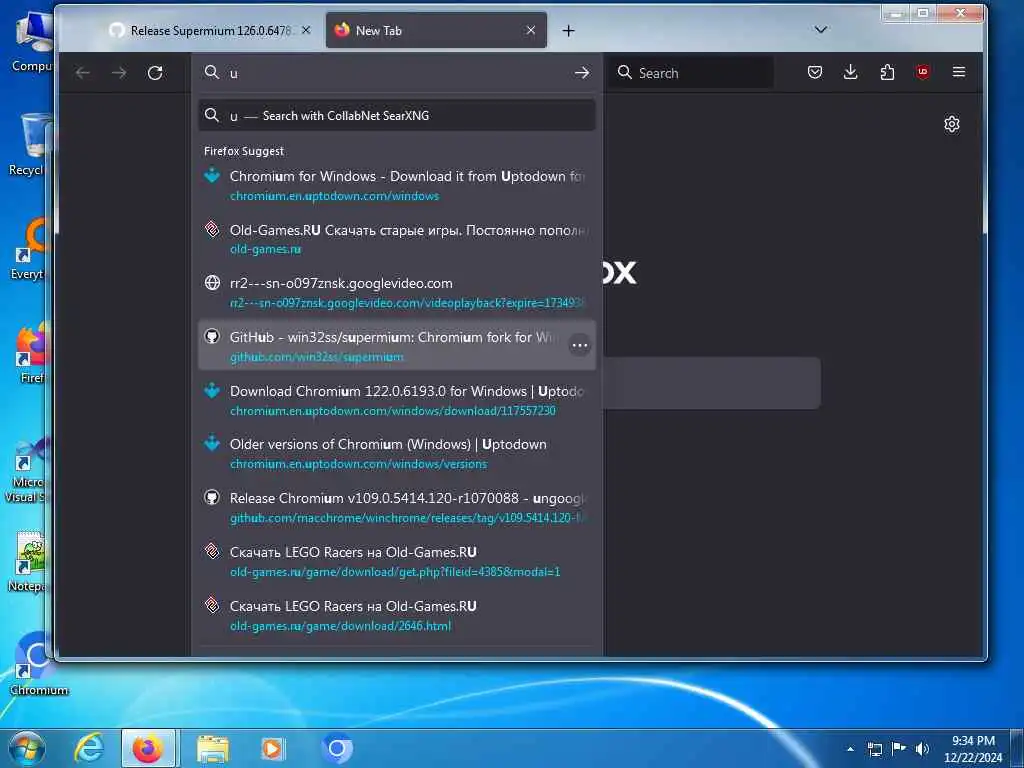This screenshot has height=768, width=1024.
Task: Reload the page with the refresh icon
Action: [x=155, y=72]
